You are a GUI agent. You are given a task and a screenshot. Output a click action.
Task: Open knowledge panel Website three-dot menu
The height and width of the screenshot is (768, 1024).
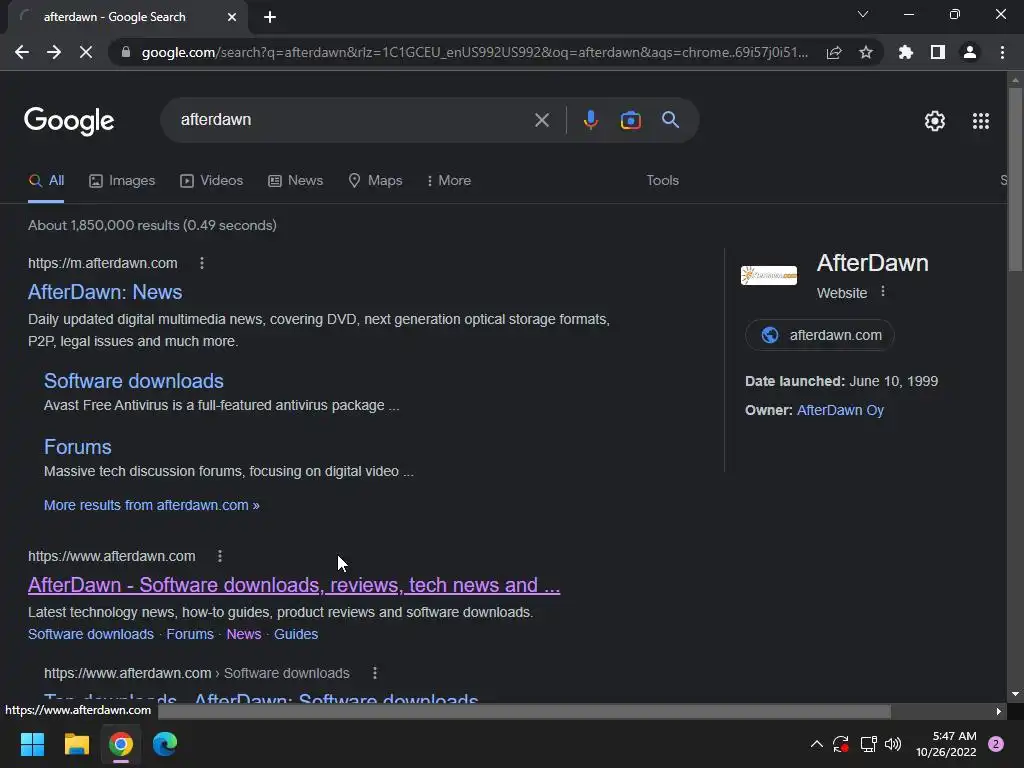[883, 292]
